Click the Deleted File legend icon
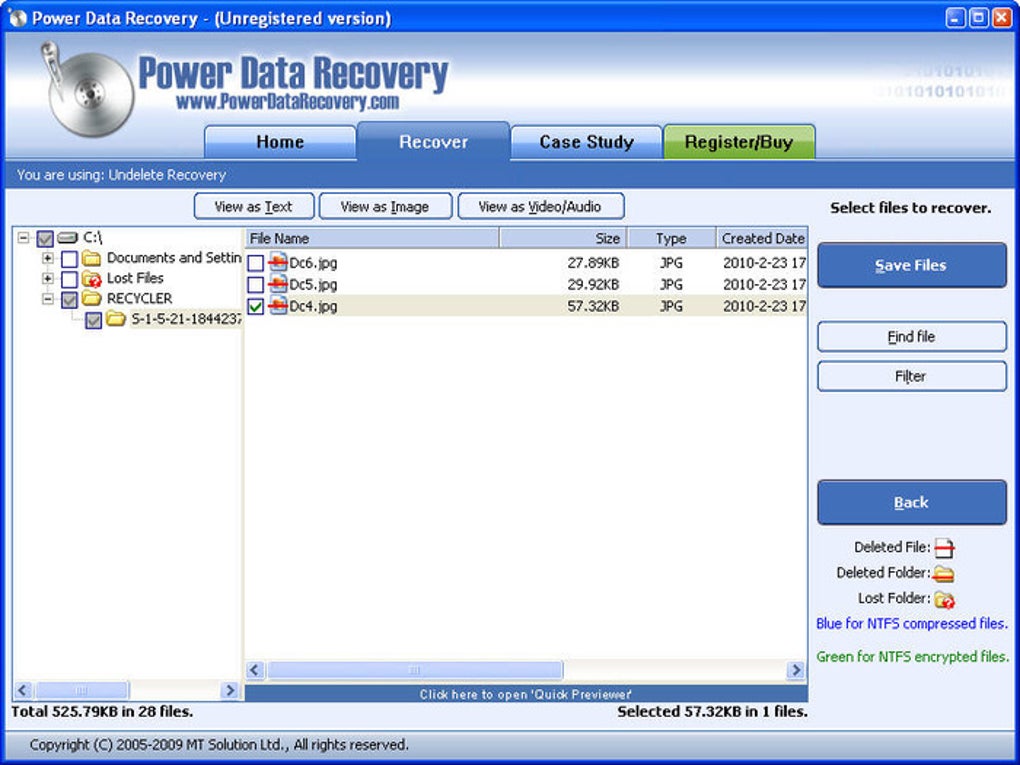The height and width of the screenshot is (765, 1020). (944, 548)
